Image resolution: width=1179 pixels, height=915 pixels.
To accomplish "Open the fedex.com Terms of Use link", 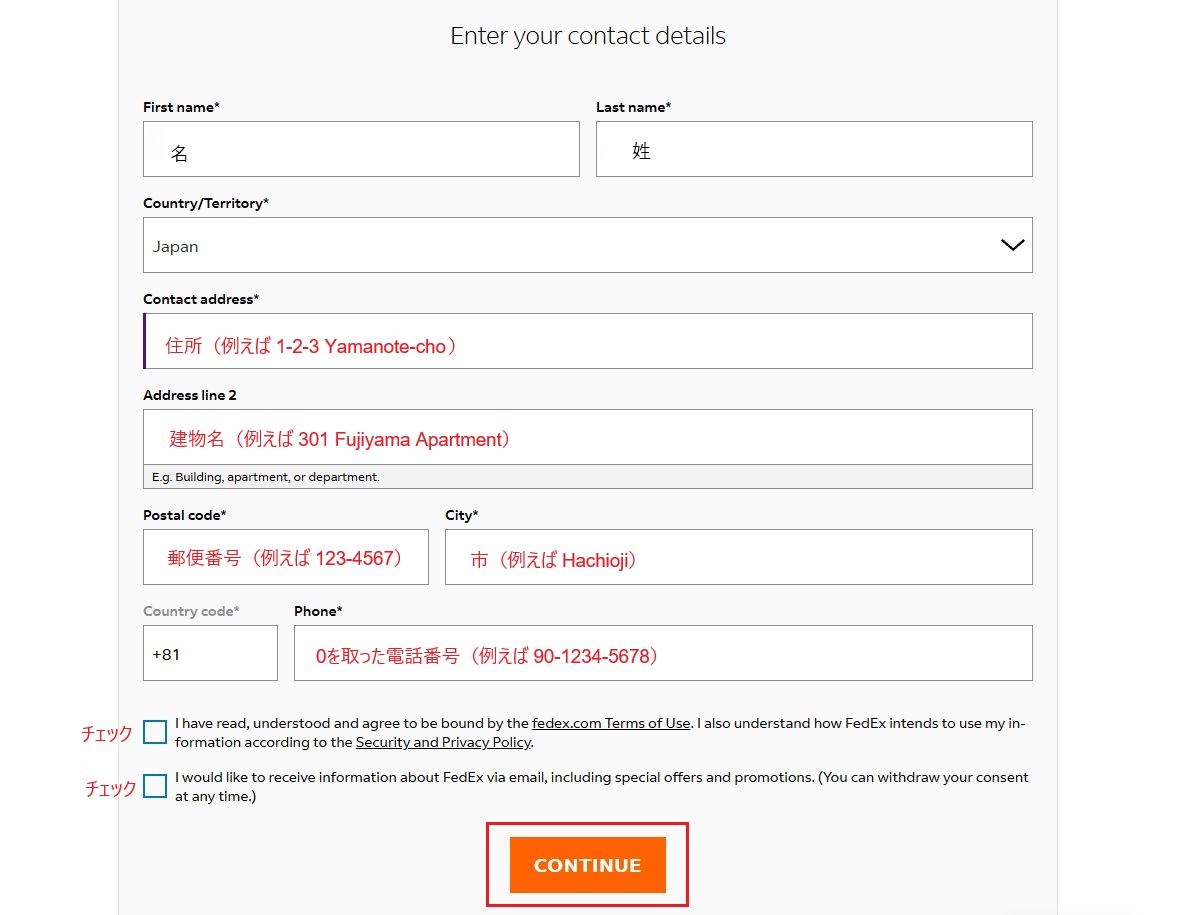I will click(611, 723).
